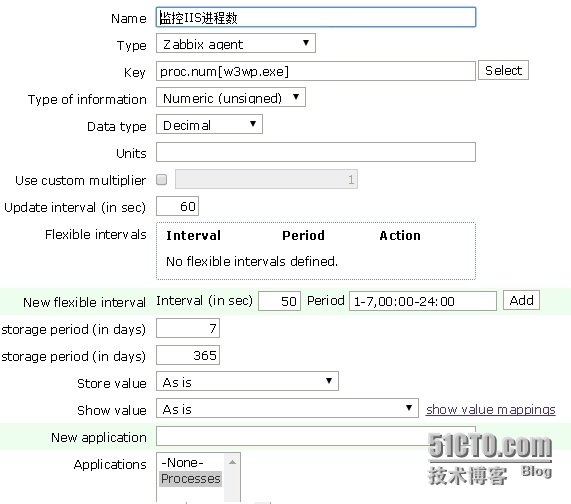Viewport: 571px width, 504px height.
Task: Open the Show value dropdown
Action: click(x=287, y=408)
